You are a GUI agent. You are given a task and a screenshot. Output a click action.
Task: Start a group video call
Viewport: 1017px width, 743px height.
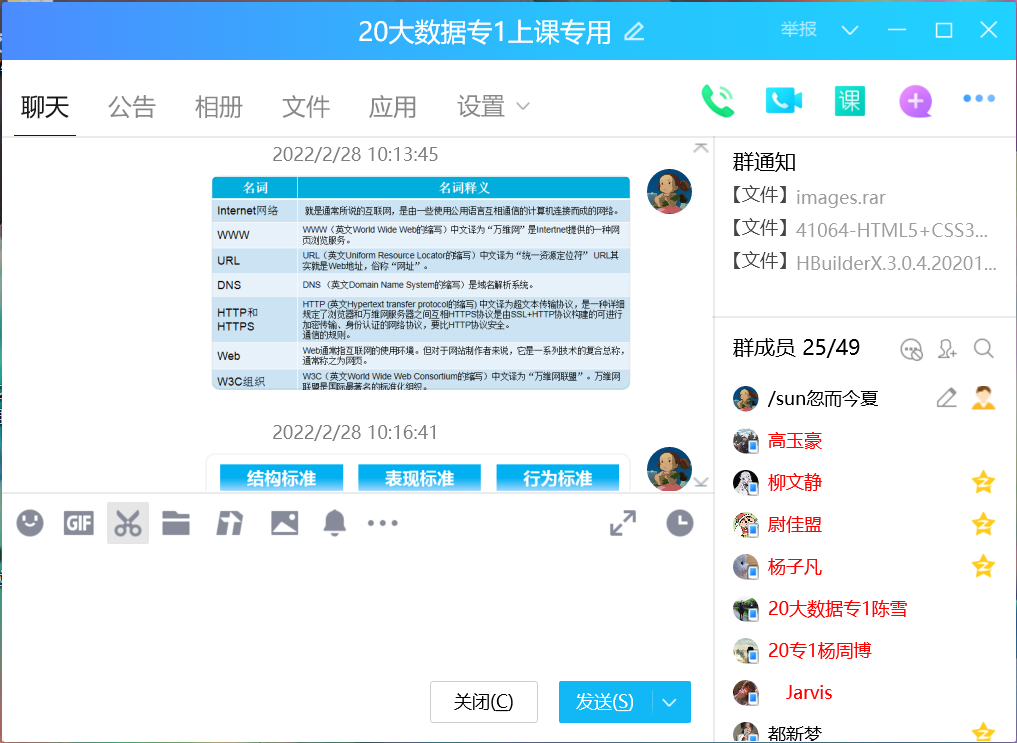(784, 101)
